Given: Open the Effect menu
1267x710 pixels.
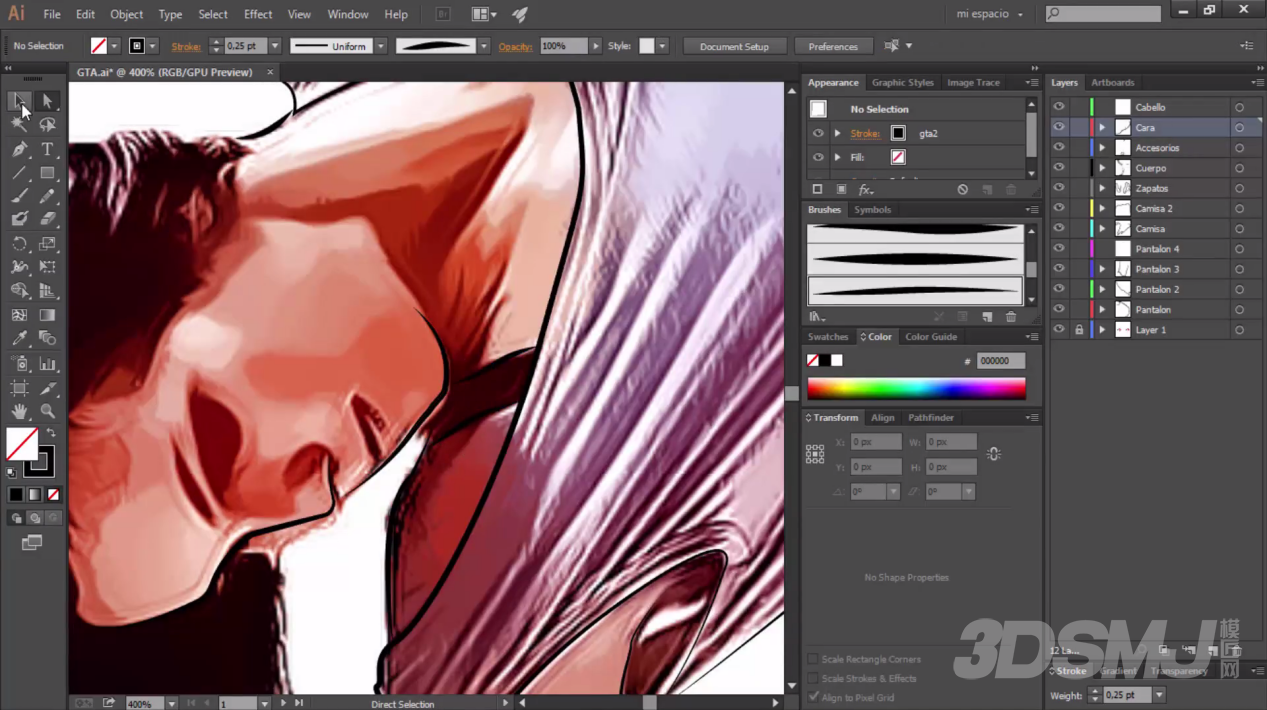Looking at the screenshot, I should pos(258,14).
